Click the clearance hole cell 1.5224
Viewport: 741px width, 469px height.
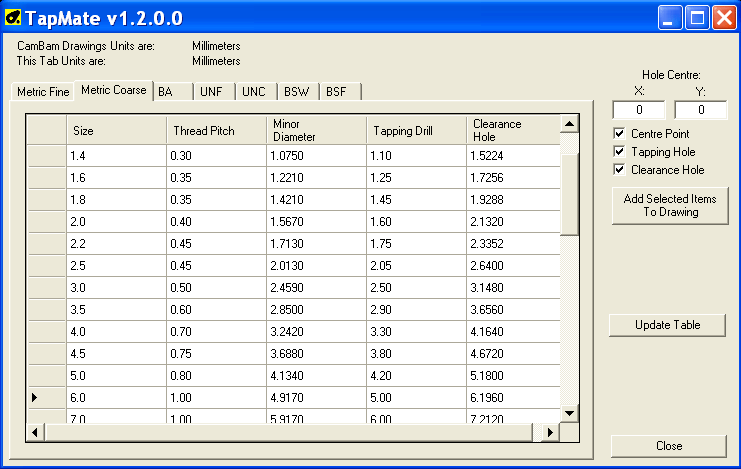coord(513,156)
